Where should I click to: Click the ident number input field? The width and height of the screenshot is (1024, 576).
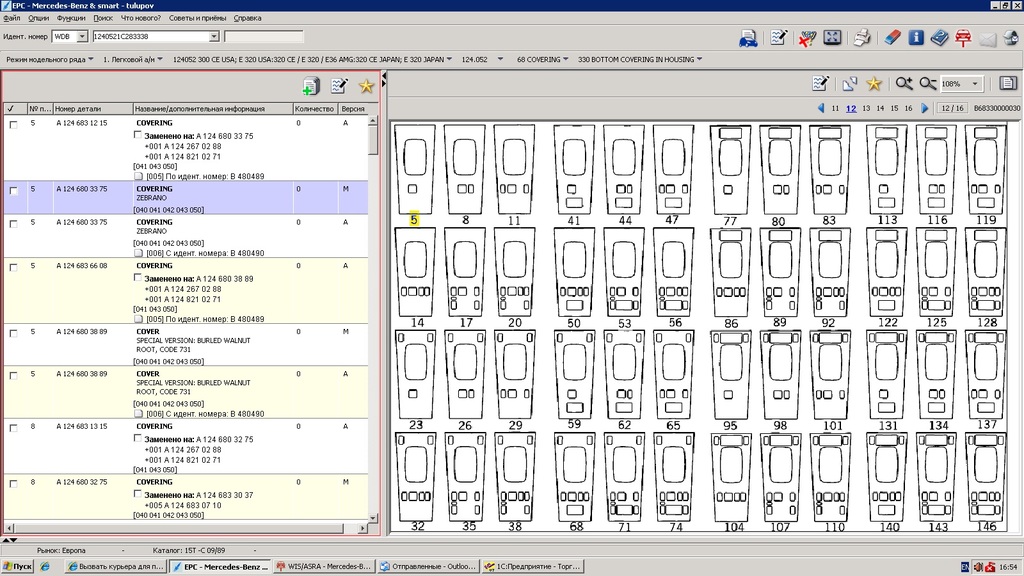click(x=150, y=37)
